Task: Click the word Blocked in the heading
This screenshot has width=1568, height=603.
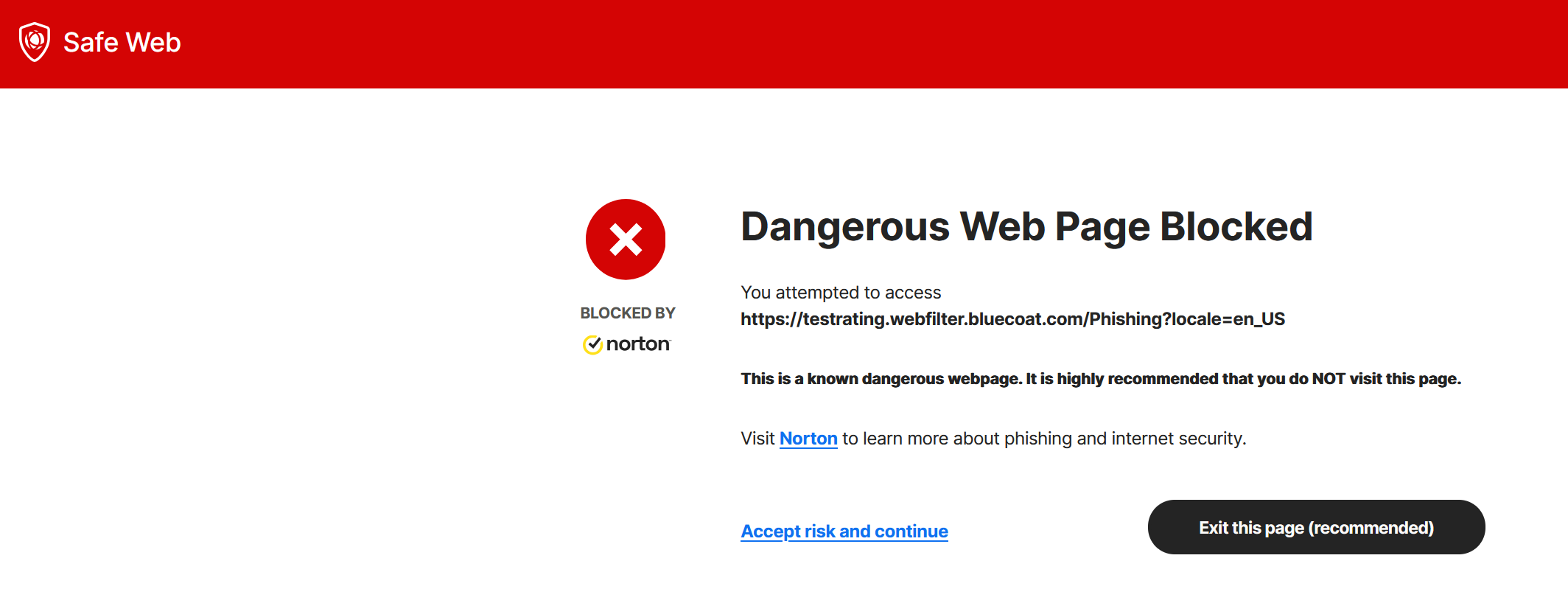Action: point(1236,226)
